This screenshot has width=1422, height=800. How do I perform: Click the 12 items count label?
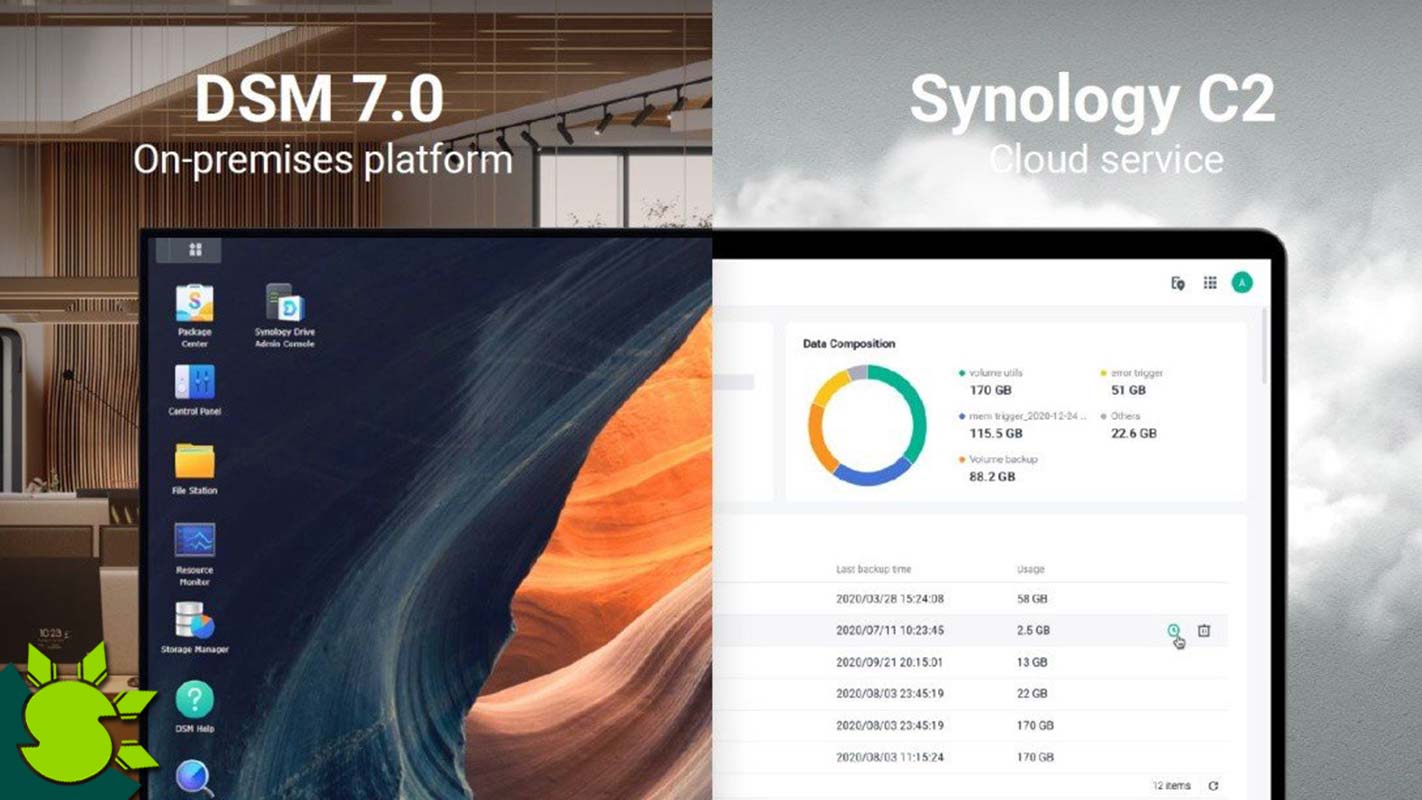(1171, 786)
